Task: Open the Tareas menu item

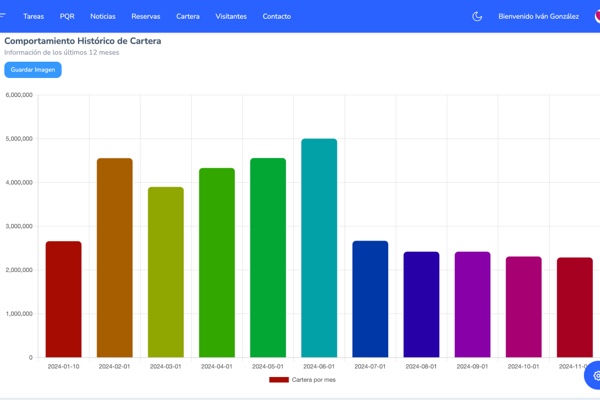Action: pos(33,16)
